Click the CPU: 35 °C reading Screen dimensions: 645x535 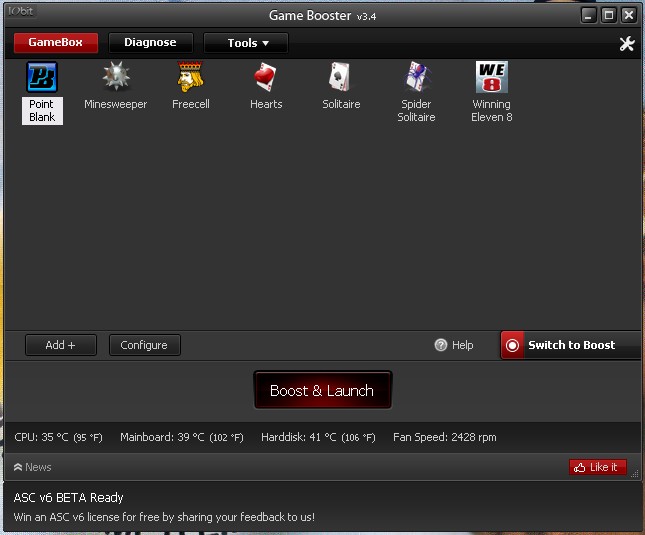tap(58, 437)
